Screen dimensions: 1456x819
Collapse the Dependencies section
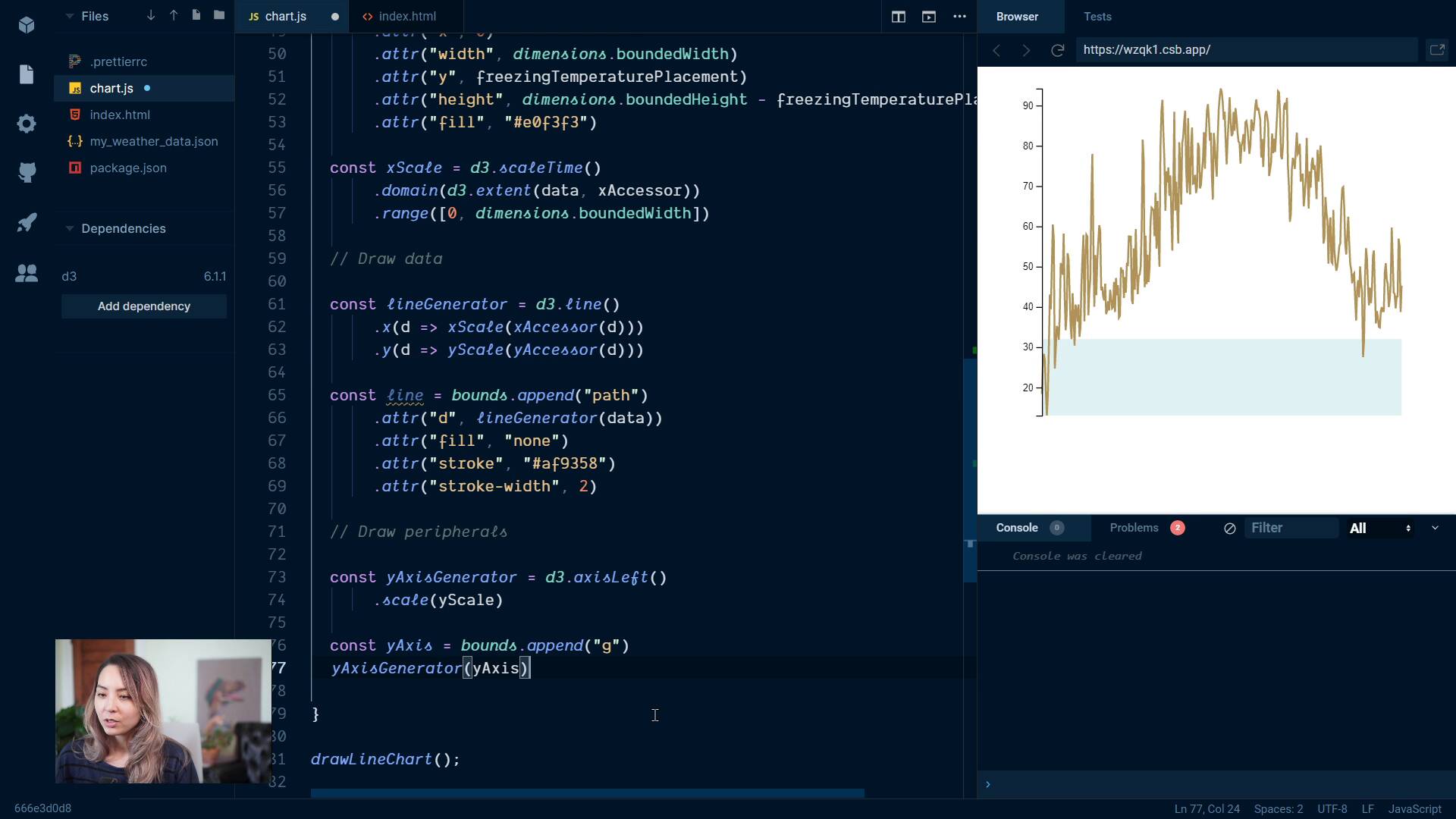pos(70,228)
